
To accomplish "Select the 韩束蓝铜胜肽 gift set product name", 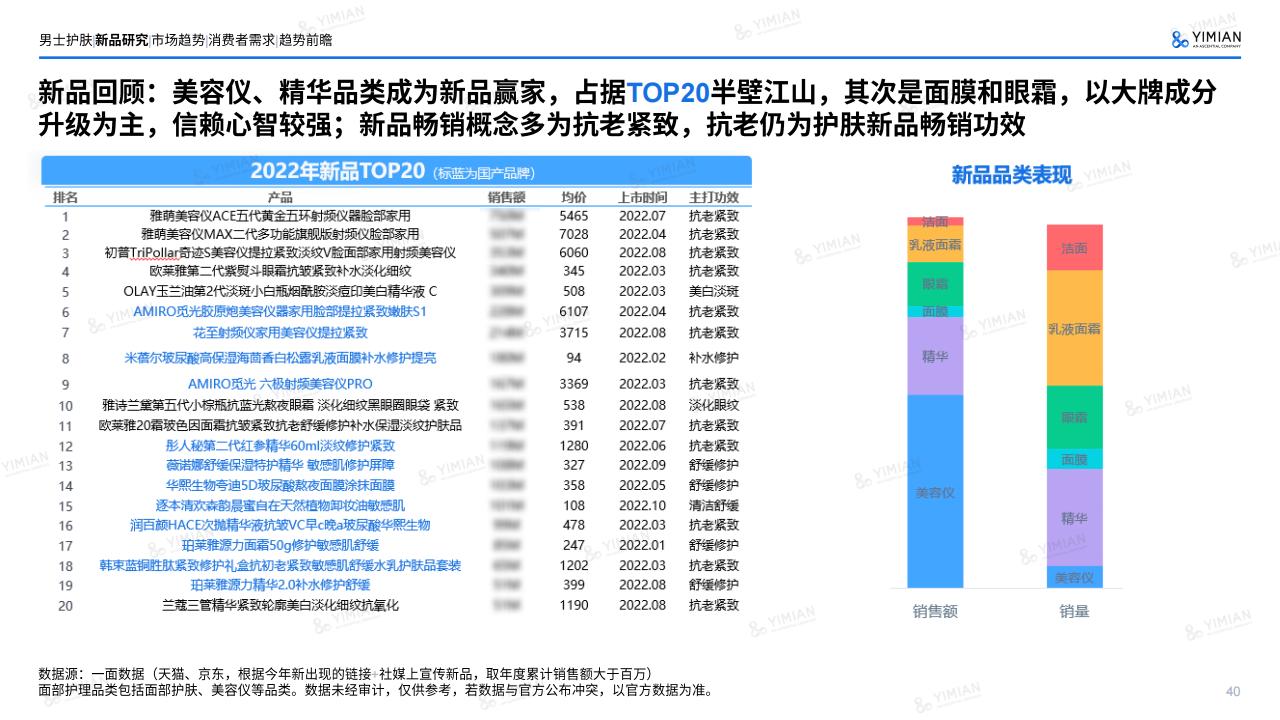I will point(281,565).
